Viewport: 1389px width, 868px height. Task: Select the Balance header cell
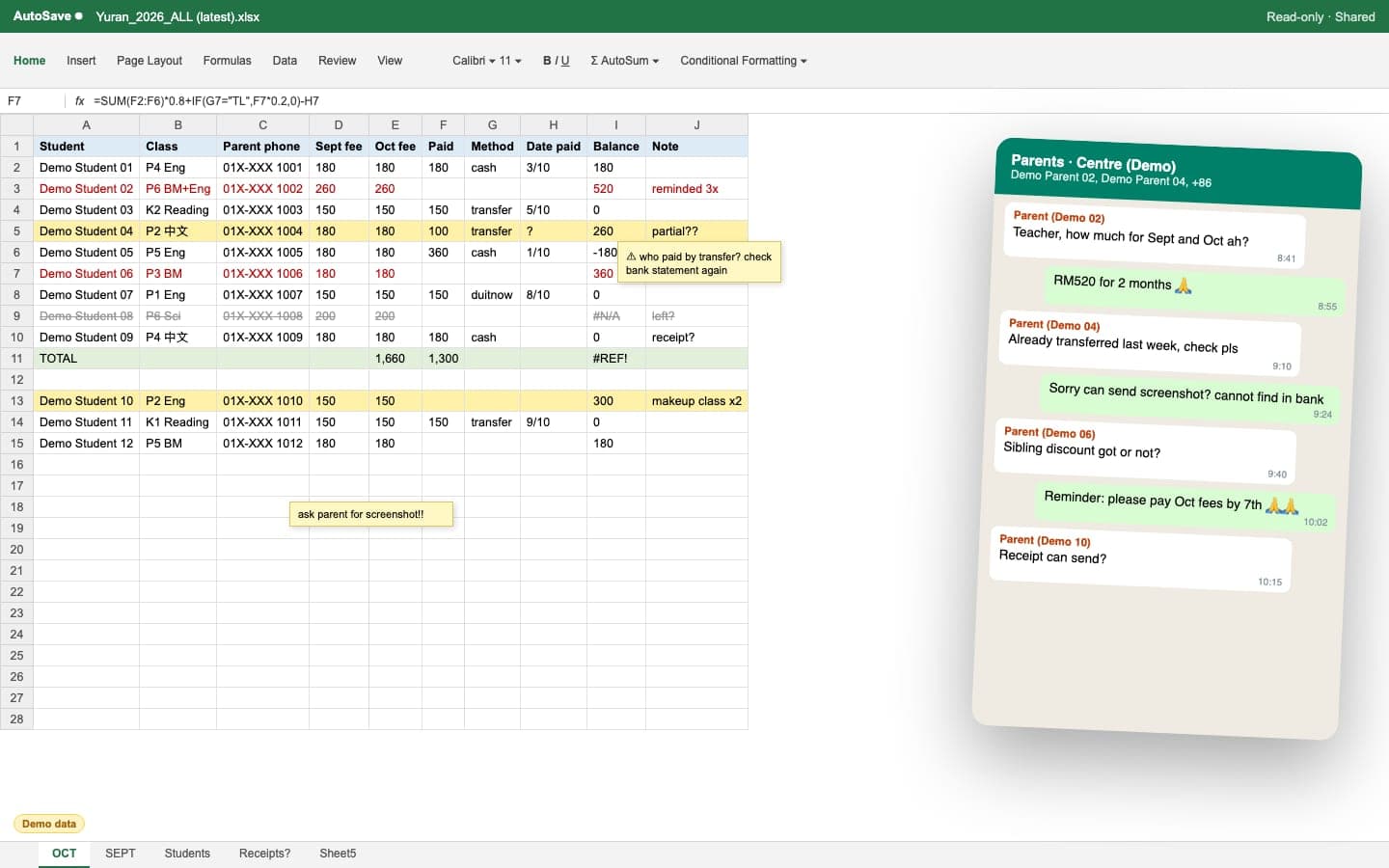pyautogui.click(x=615, y=146)
